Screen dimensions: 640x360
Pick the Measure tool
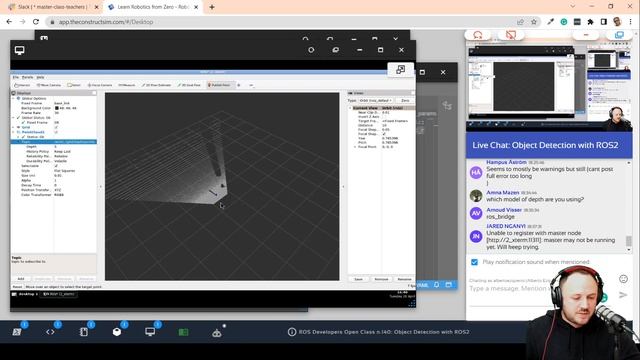tap(127, 85)
